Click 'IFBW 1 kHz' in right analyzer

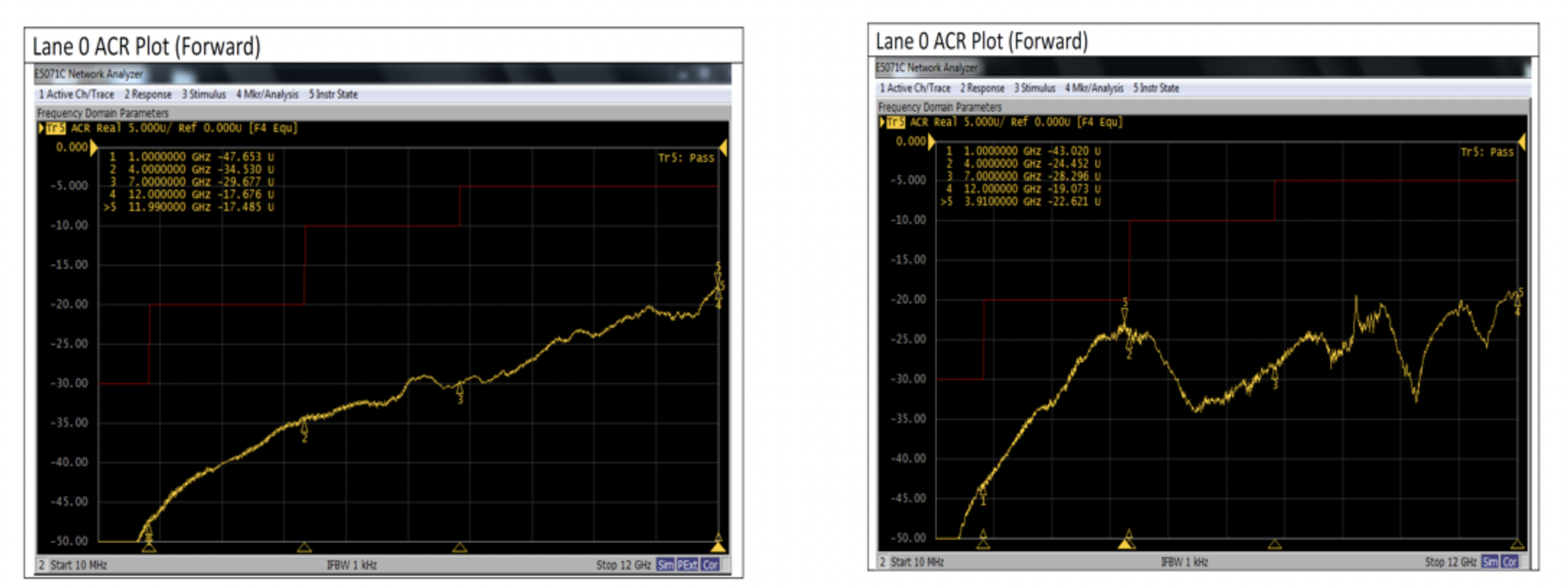pyautogui.click(x=1184, y=561)
